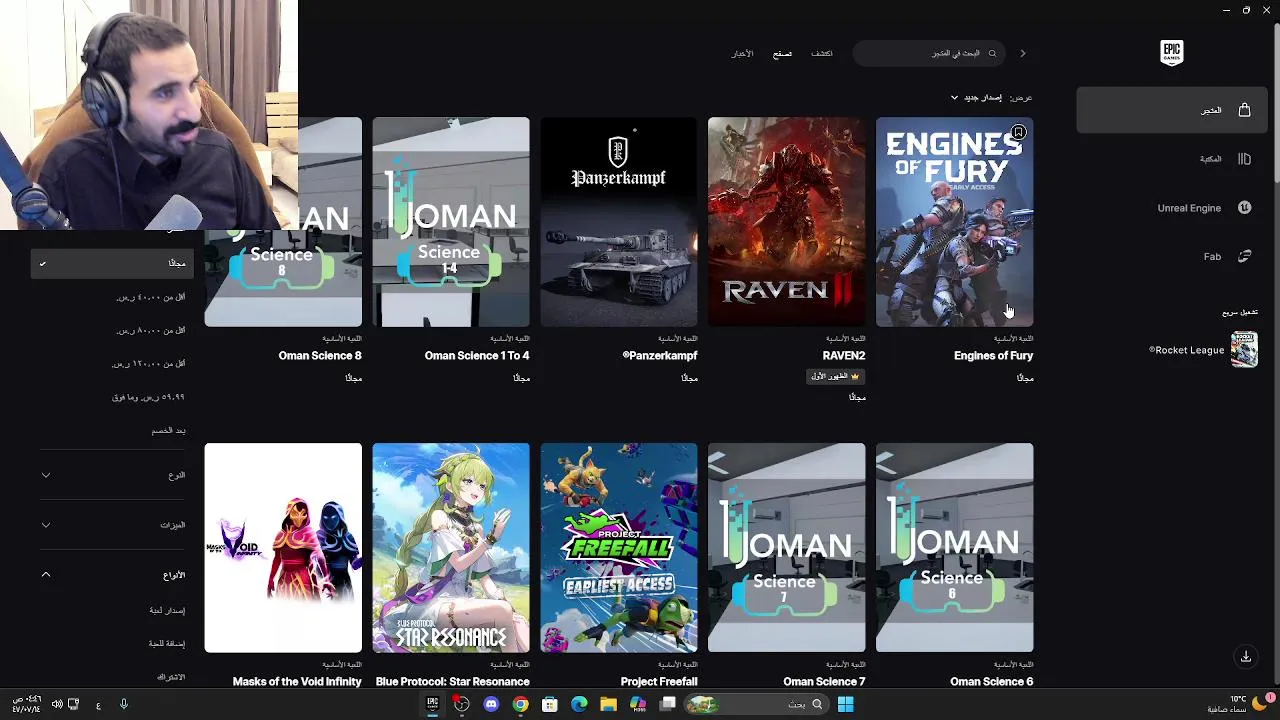This screenshot has height=720, width=1280.
Task: Add Engines of Fury to wishlist
Action: 1018,133
